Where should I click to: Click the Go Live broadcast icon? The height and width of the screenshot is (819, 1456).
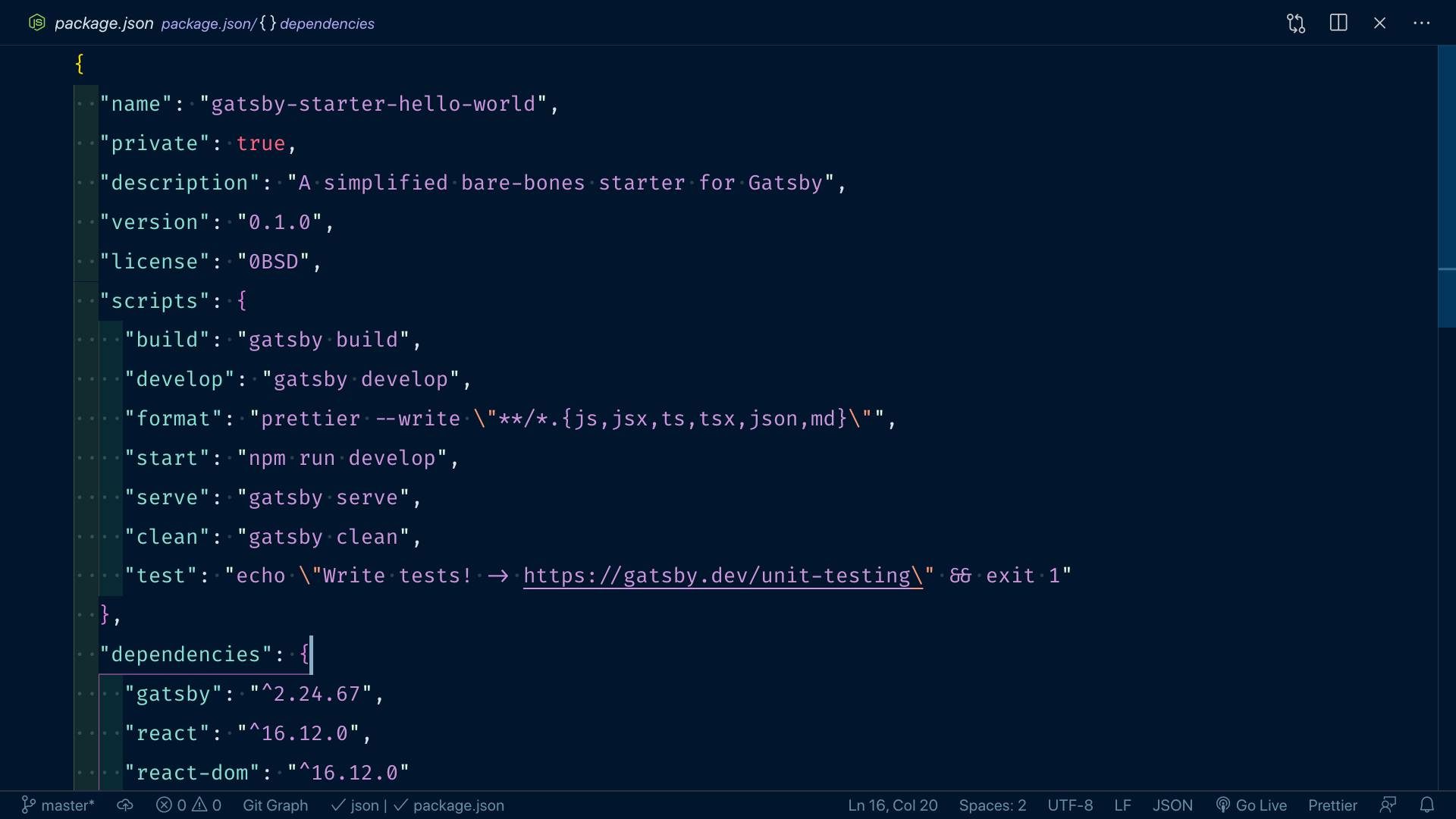1223,805
